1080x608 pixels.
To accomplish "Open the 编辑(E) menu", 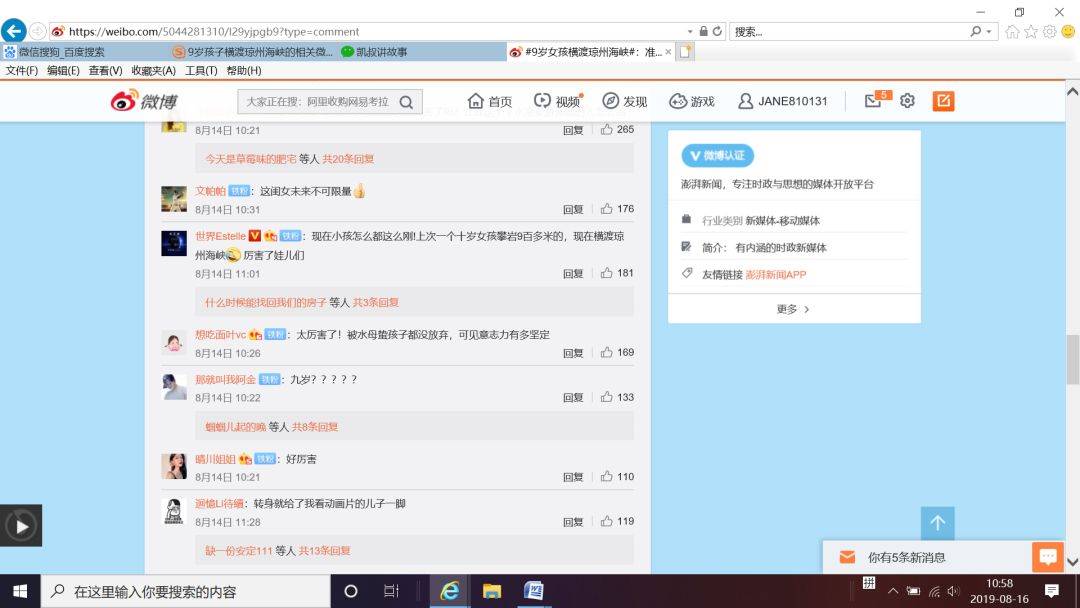I will (63, 70).
